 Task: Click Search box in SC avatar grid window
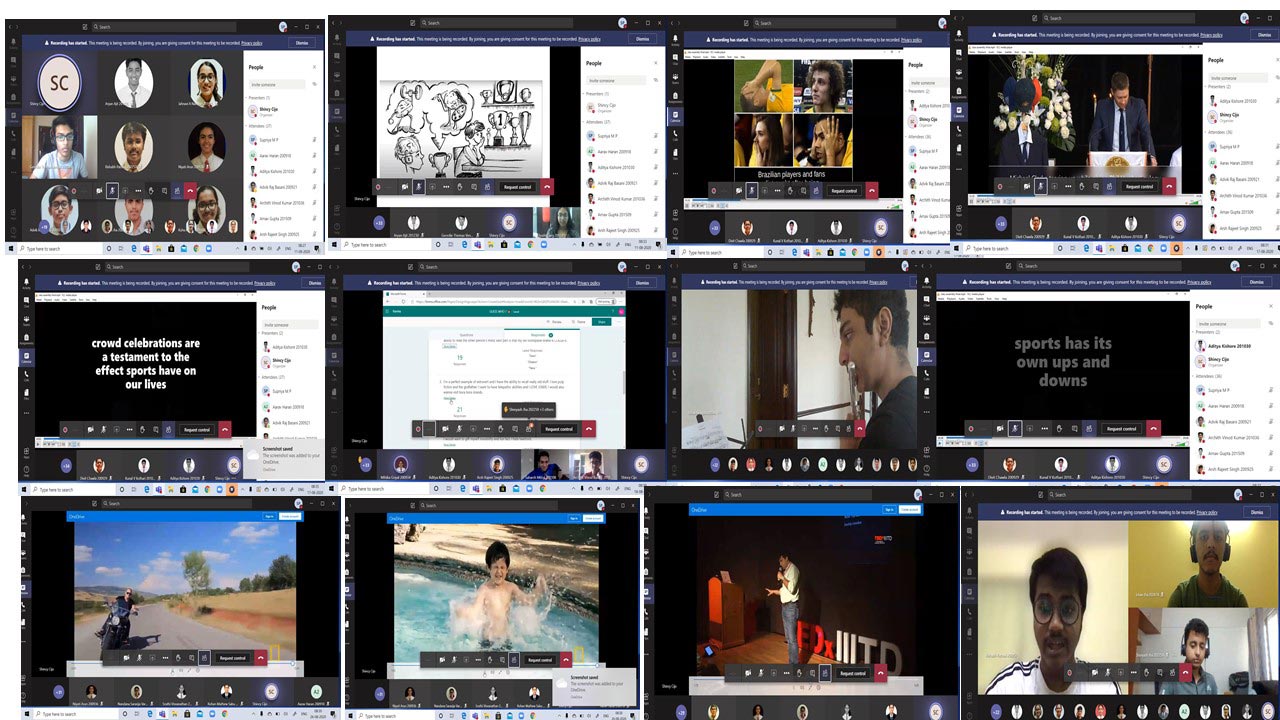(164, 27)
